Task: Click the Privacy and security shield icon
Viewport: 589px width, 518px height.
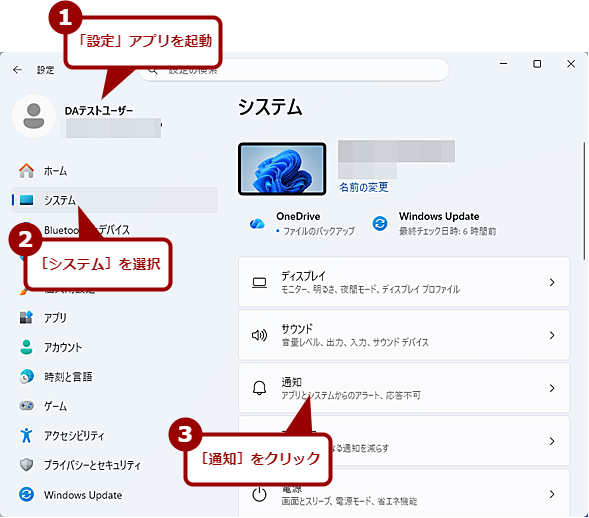Action: tap(26, 465)
